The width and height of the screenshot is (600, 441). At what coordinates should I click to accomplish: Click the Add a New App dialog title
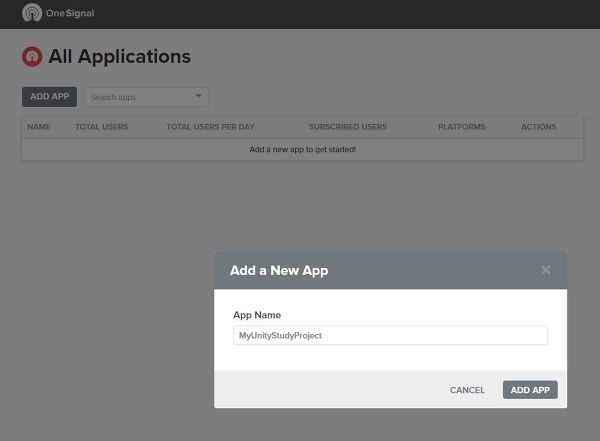click(279, 270)
